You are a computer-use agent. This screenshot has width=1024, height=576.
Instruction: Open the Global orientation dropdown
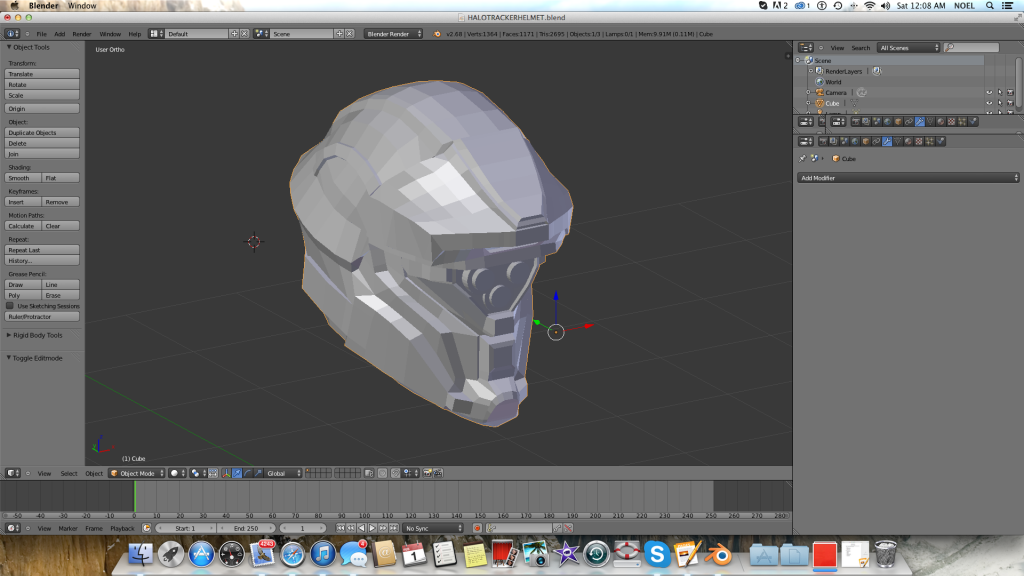tap(283, 473)
